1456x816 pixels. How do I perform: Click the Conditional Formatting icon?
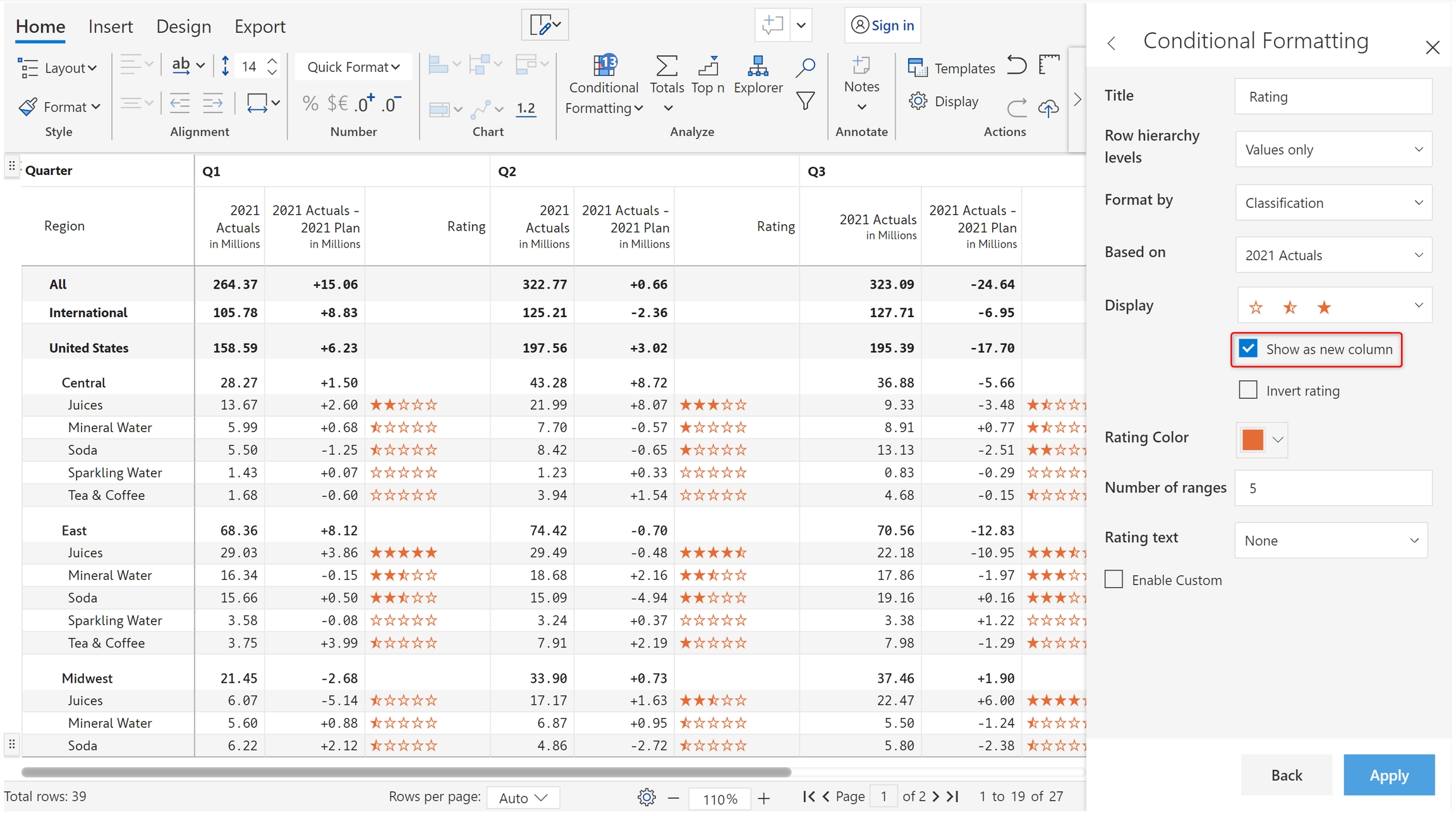[x=604, y=65]
